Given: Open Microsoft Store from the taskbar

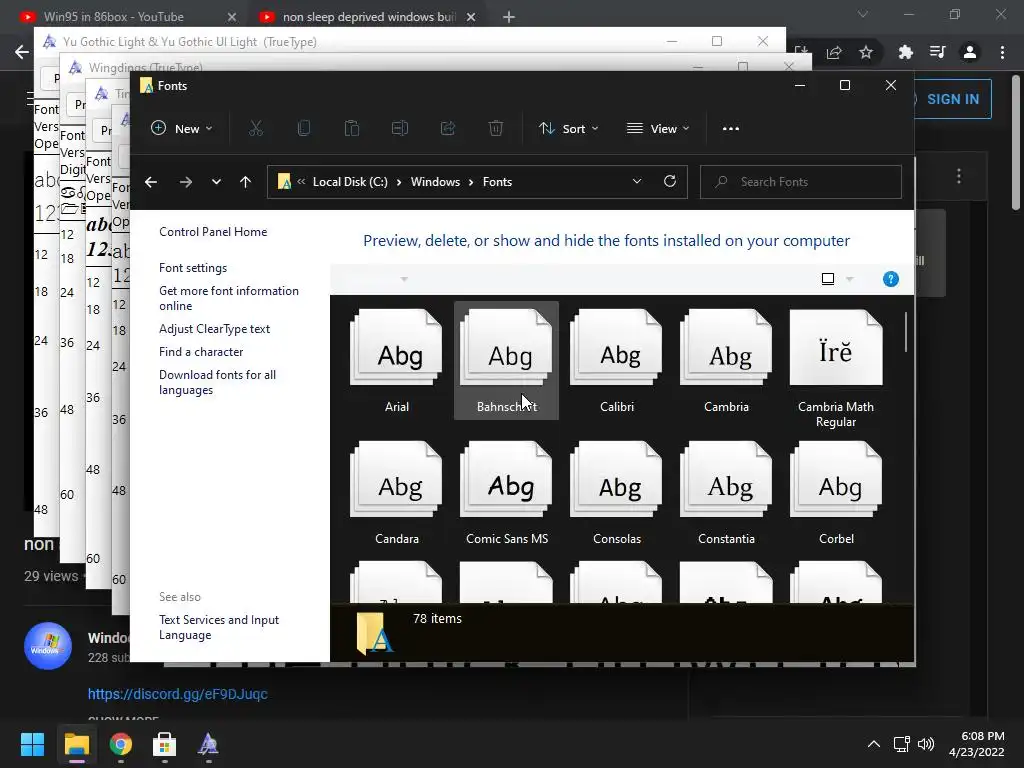Looking at the screenshot, I should (165, 744).
